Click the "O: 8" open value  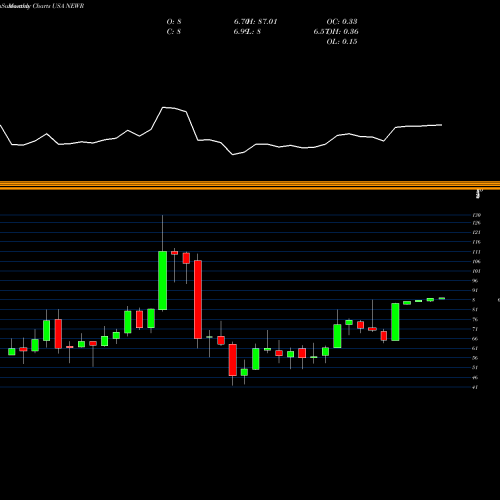coord(174,21)
